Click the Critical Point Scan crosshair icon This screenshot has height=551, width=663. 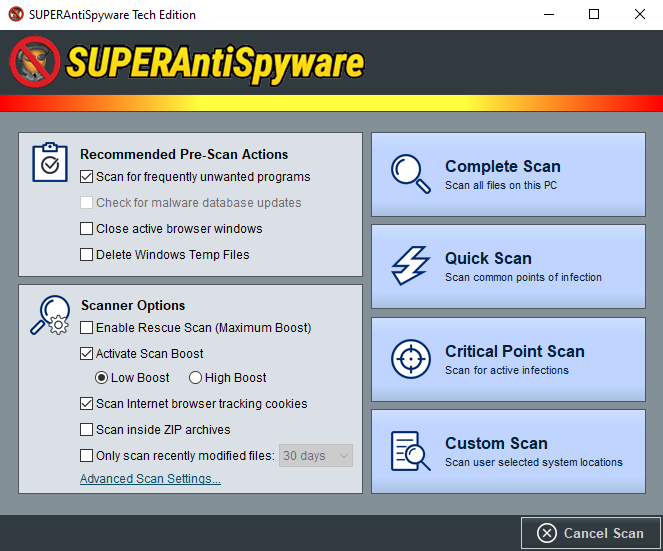point(410,359)
